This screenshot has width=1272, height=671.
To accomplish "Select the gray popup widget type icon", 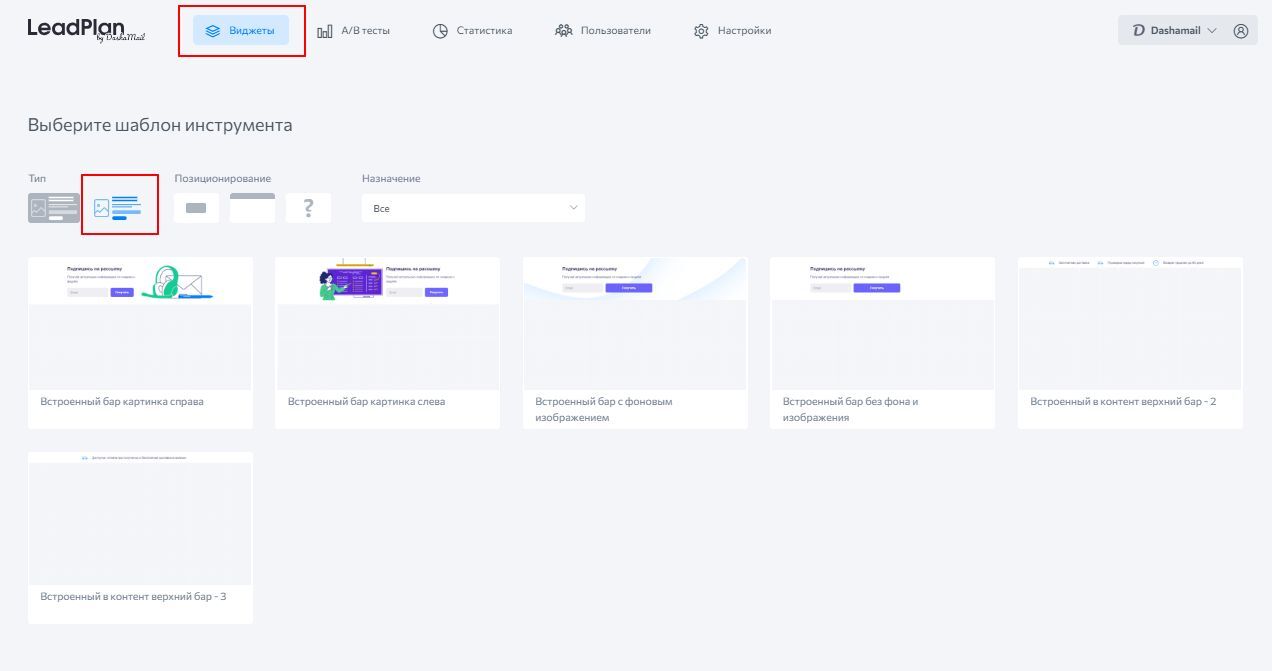I will click(54, 208).
